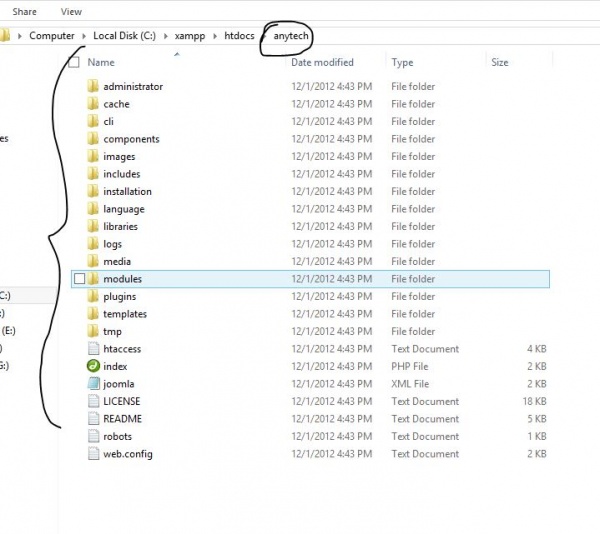Screen dimensions: 600x534
Task: Tick the select-all checkbox beside Name
Action: [73, 62]
